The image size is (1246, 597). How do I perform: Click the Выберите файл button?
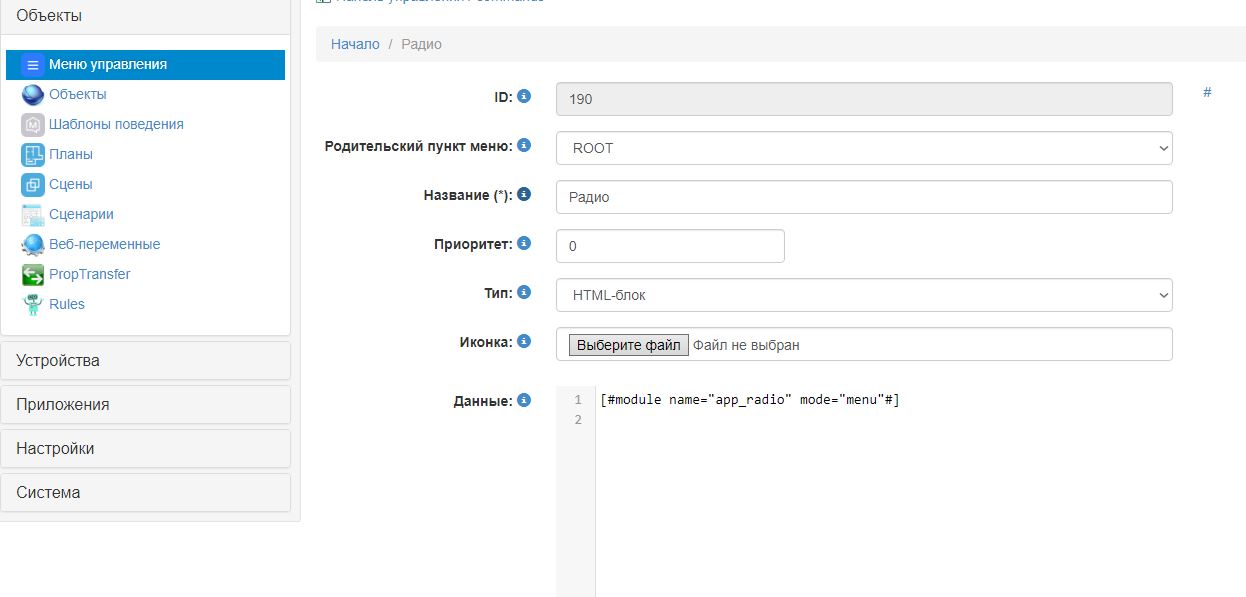click(x=628, y=345)
